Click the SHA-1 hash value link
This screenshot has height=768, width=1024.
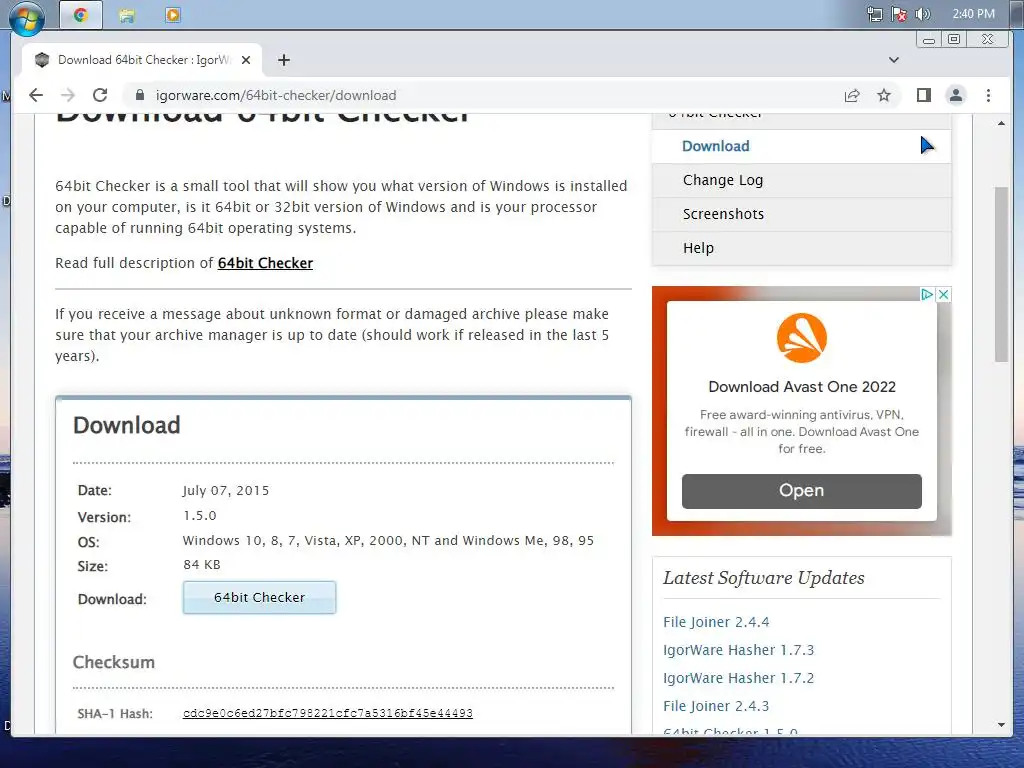click(x=328, y=713)
